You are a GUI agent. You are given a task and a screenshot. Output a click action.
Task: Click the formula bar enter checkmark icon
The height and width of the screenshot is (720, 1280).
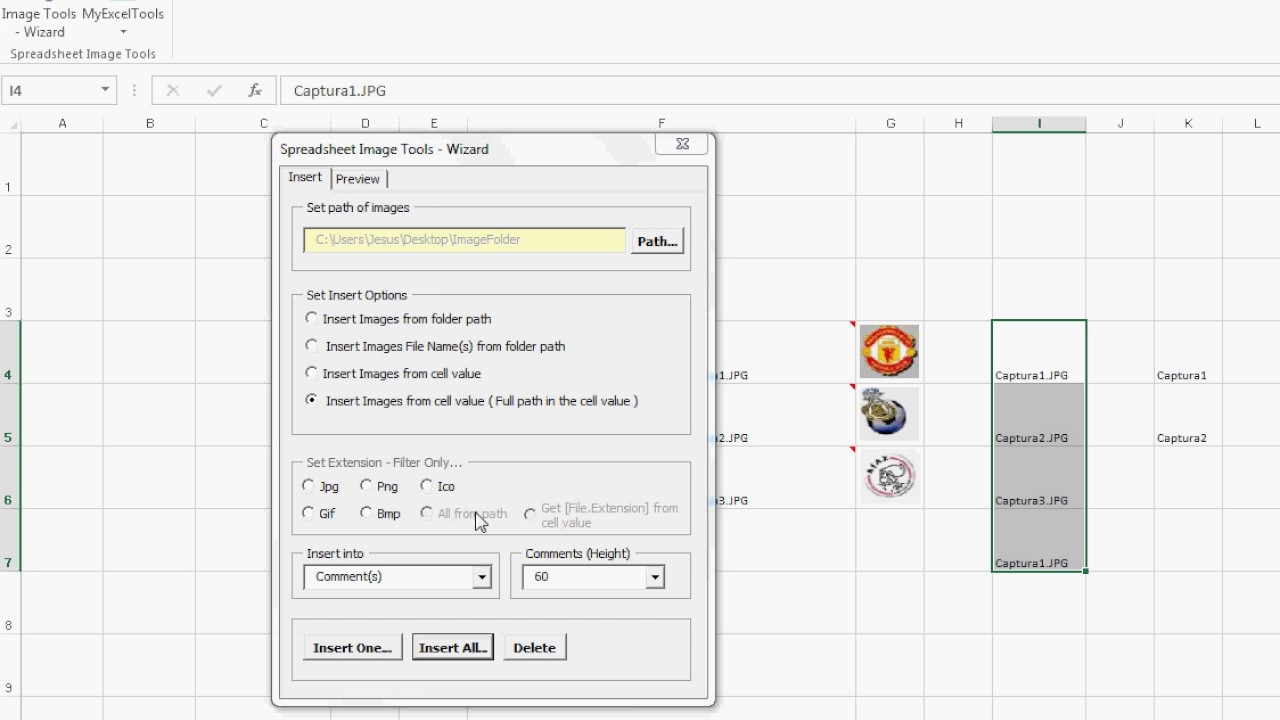[214, 90]
